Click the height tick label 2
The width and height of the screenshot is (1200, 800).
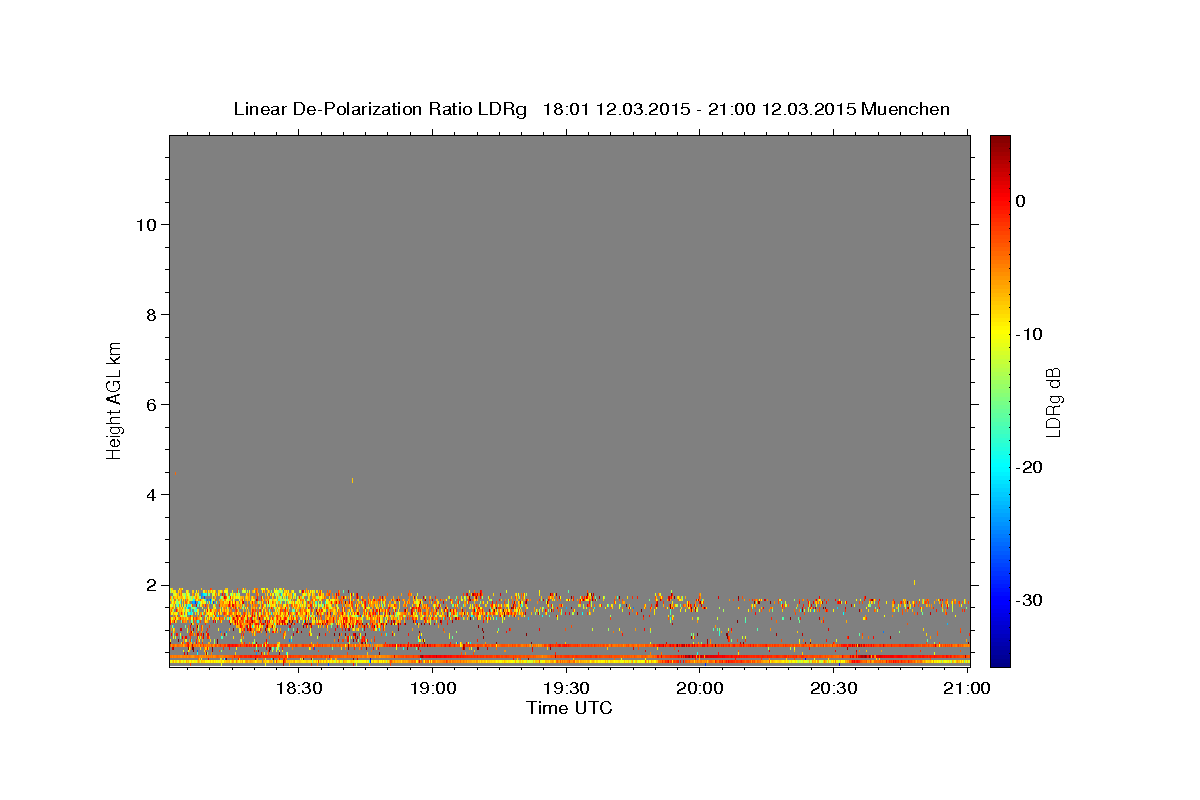pyautogui.click(x=149, y=584)
